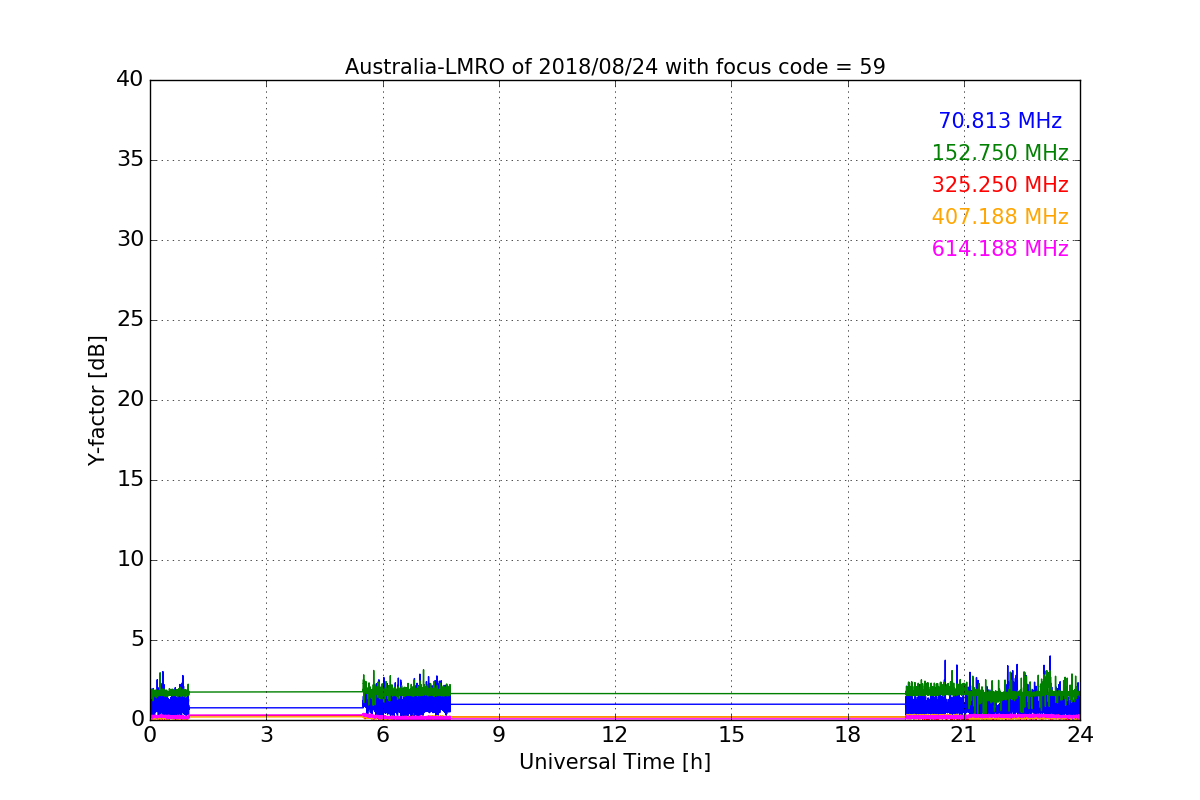Click the y-axis tick label 30
This screenshot has height=800, width=1200.
[130, 239]
